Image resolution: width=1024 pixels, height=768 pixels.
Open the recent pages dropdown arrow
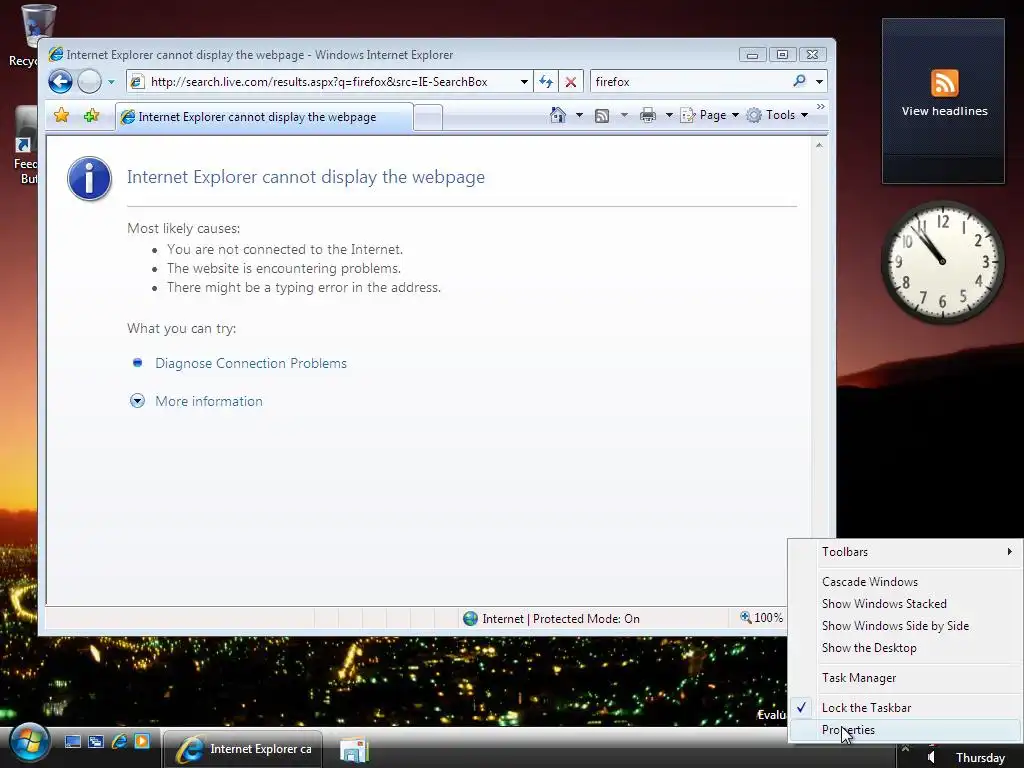tap(111, 82)
